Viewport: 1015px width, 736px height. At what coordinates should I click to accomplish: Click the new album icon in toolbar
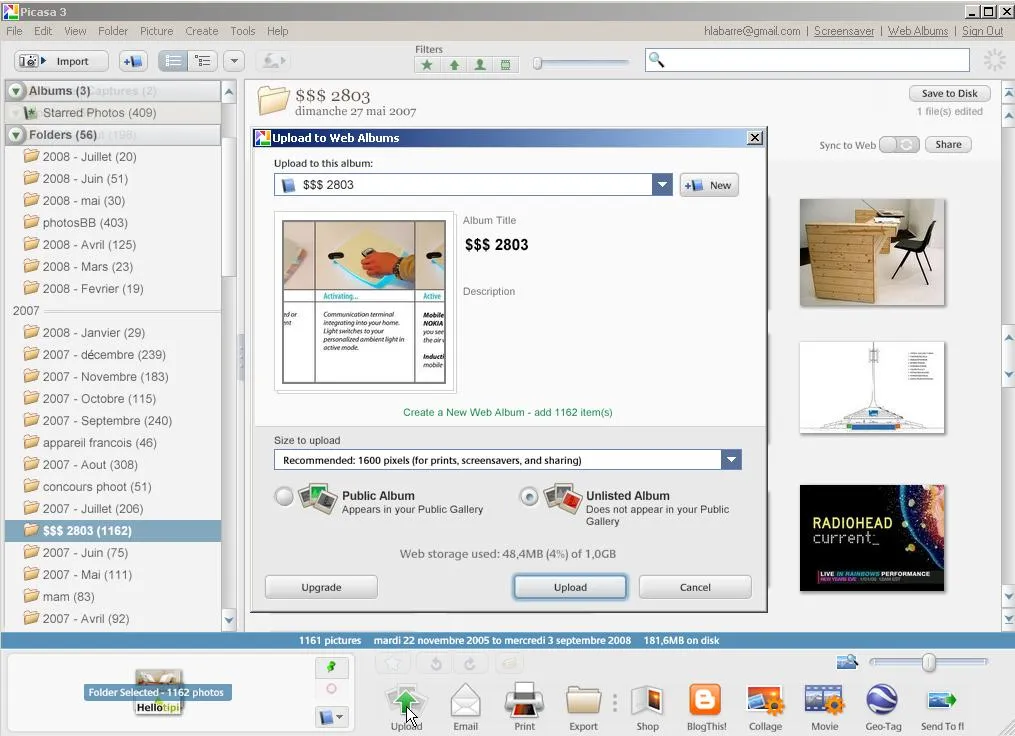coord(133,61)
